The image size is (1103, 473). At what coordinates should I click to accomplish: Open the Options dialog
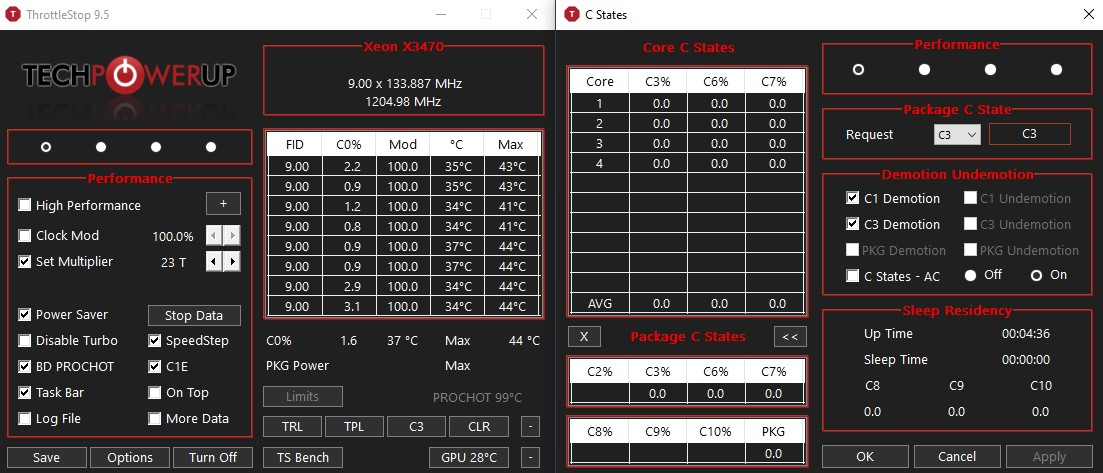point(130,457)
